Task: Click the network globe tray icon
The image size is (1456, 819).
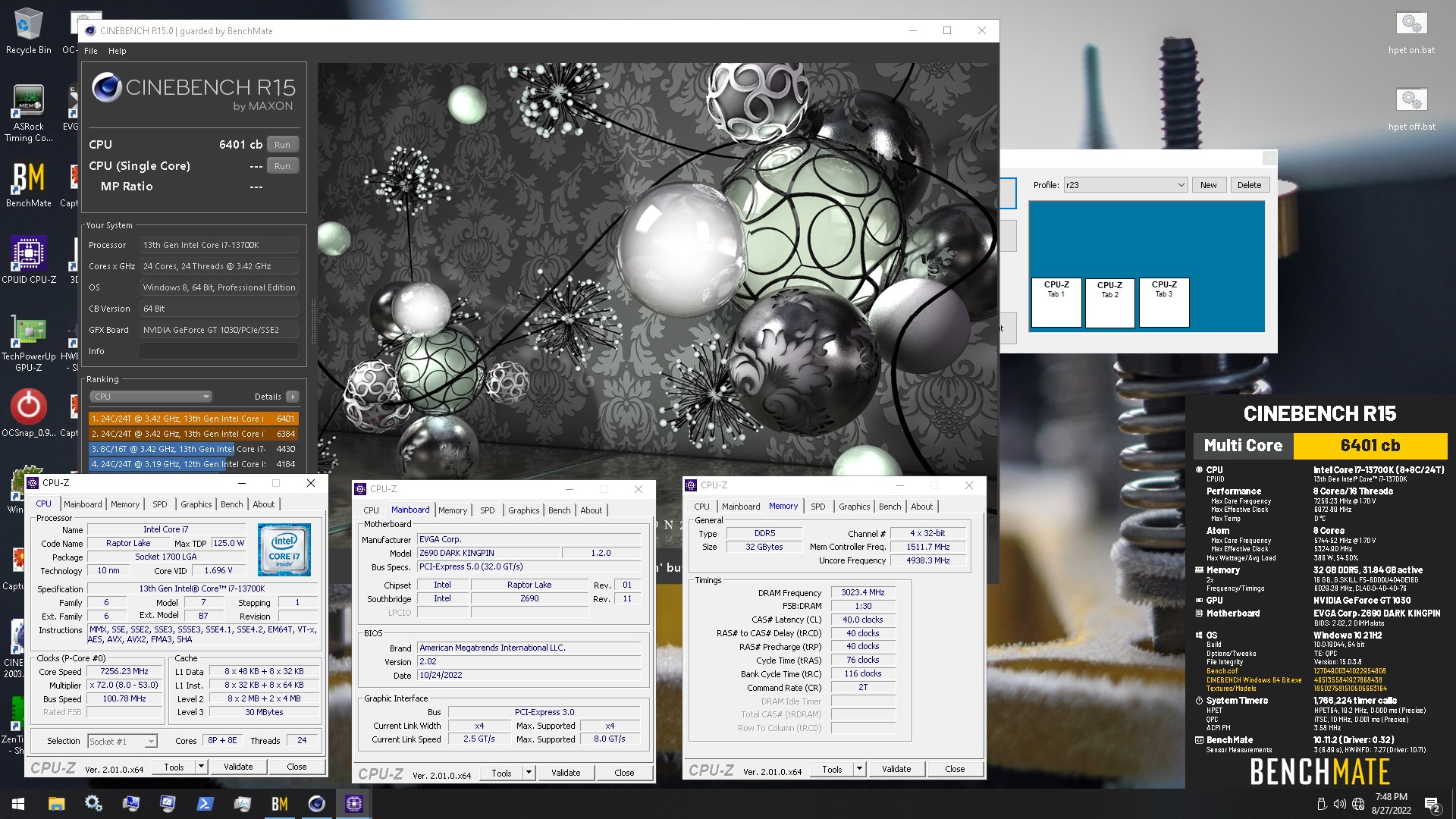Action: 1358,805
